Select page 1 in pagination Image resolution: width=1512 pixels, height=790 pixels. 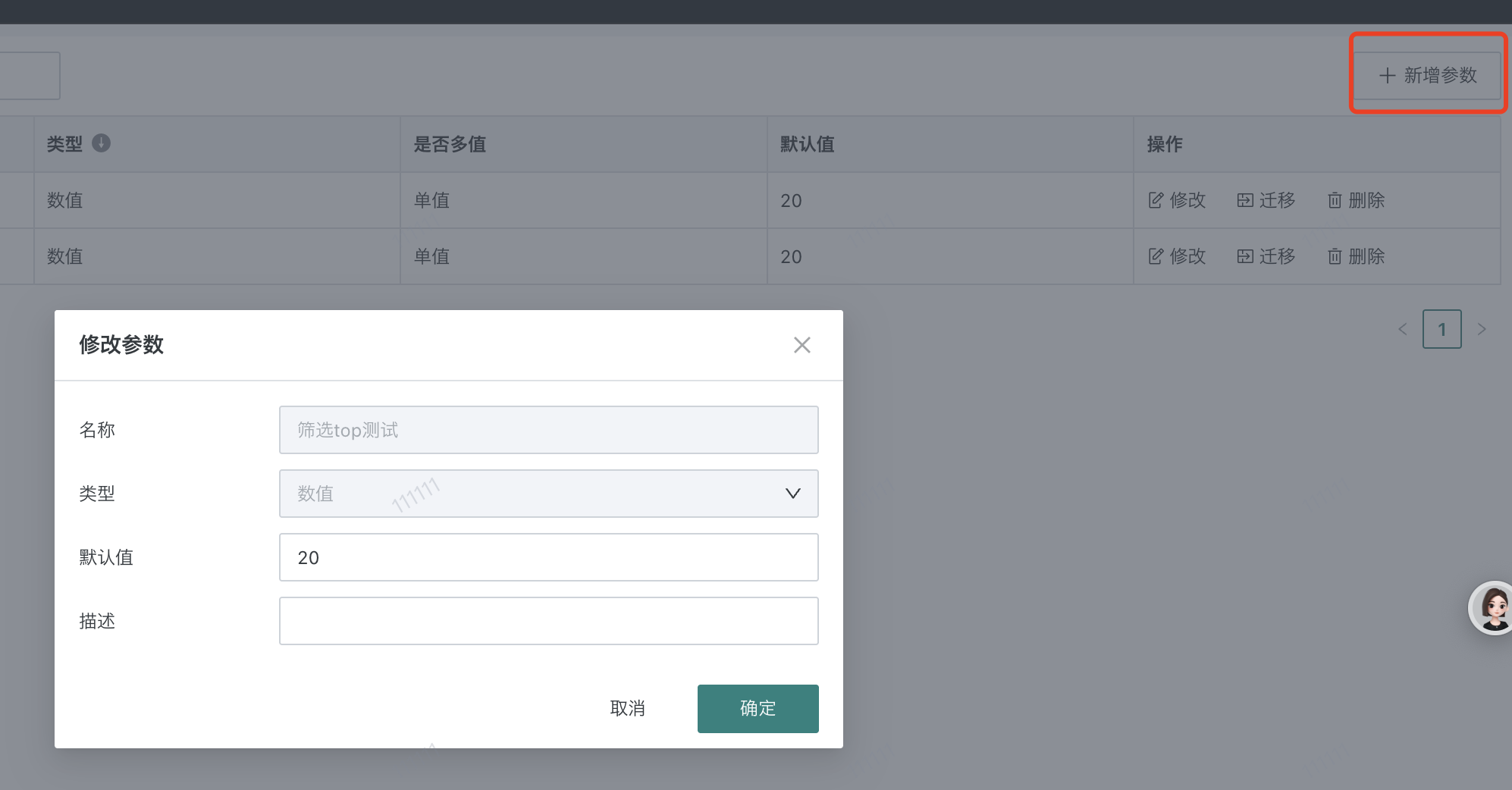[x=1441, y=329]
